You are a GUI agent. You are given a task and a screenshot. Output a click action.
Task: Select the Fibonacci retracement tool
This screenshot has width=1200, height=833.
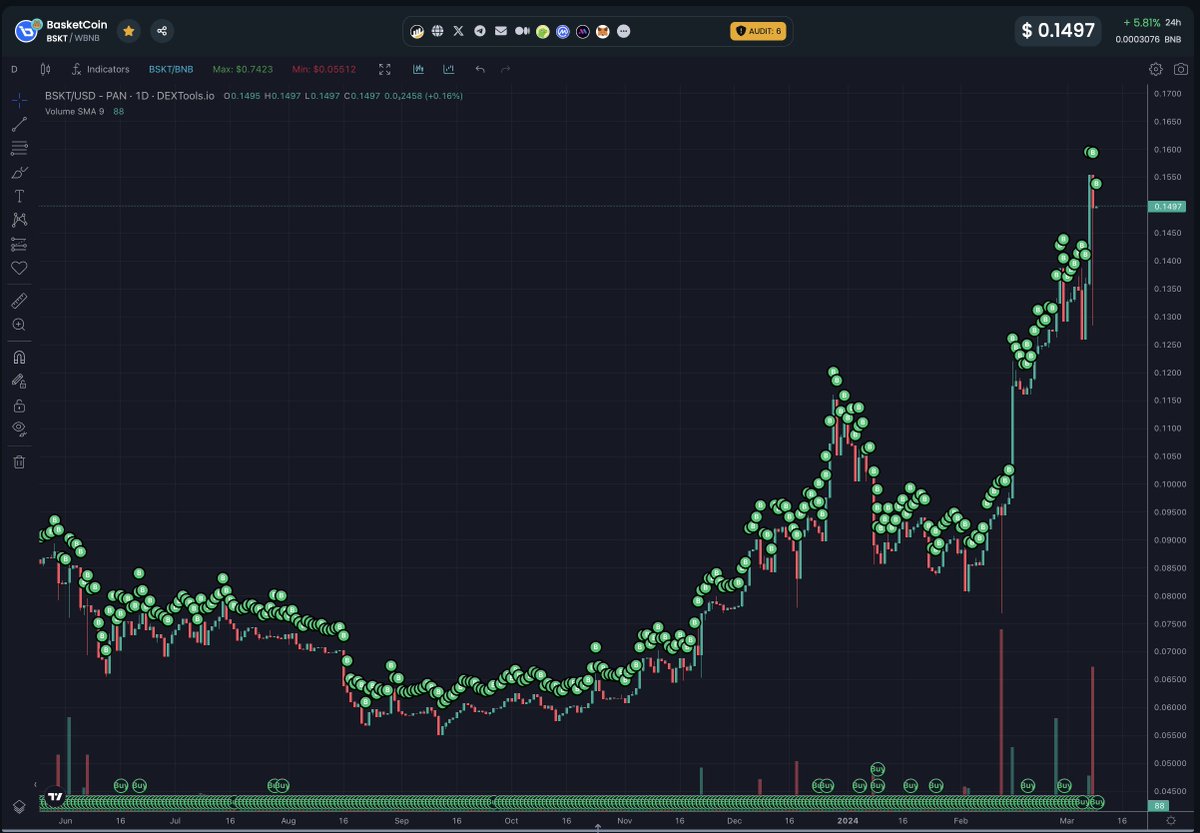pyautogui.click(x=19, y=149)
